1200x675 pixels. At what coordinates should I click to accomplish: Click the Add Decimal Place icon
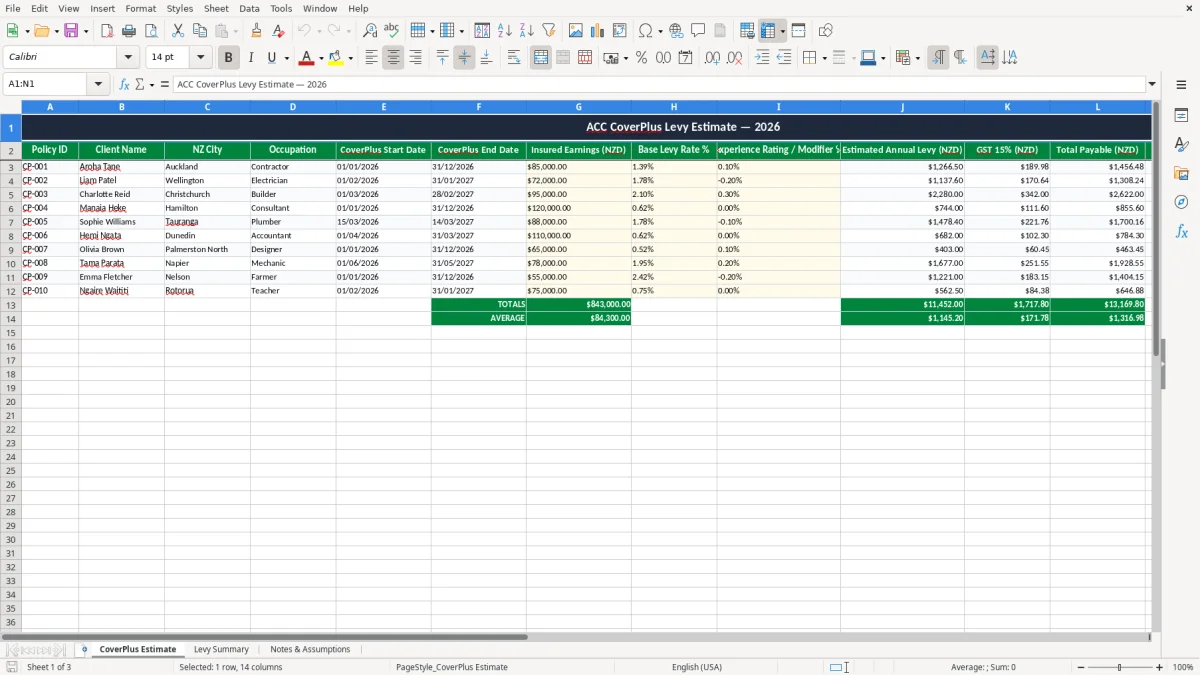click(x=712, y=58)
